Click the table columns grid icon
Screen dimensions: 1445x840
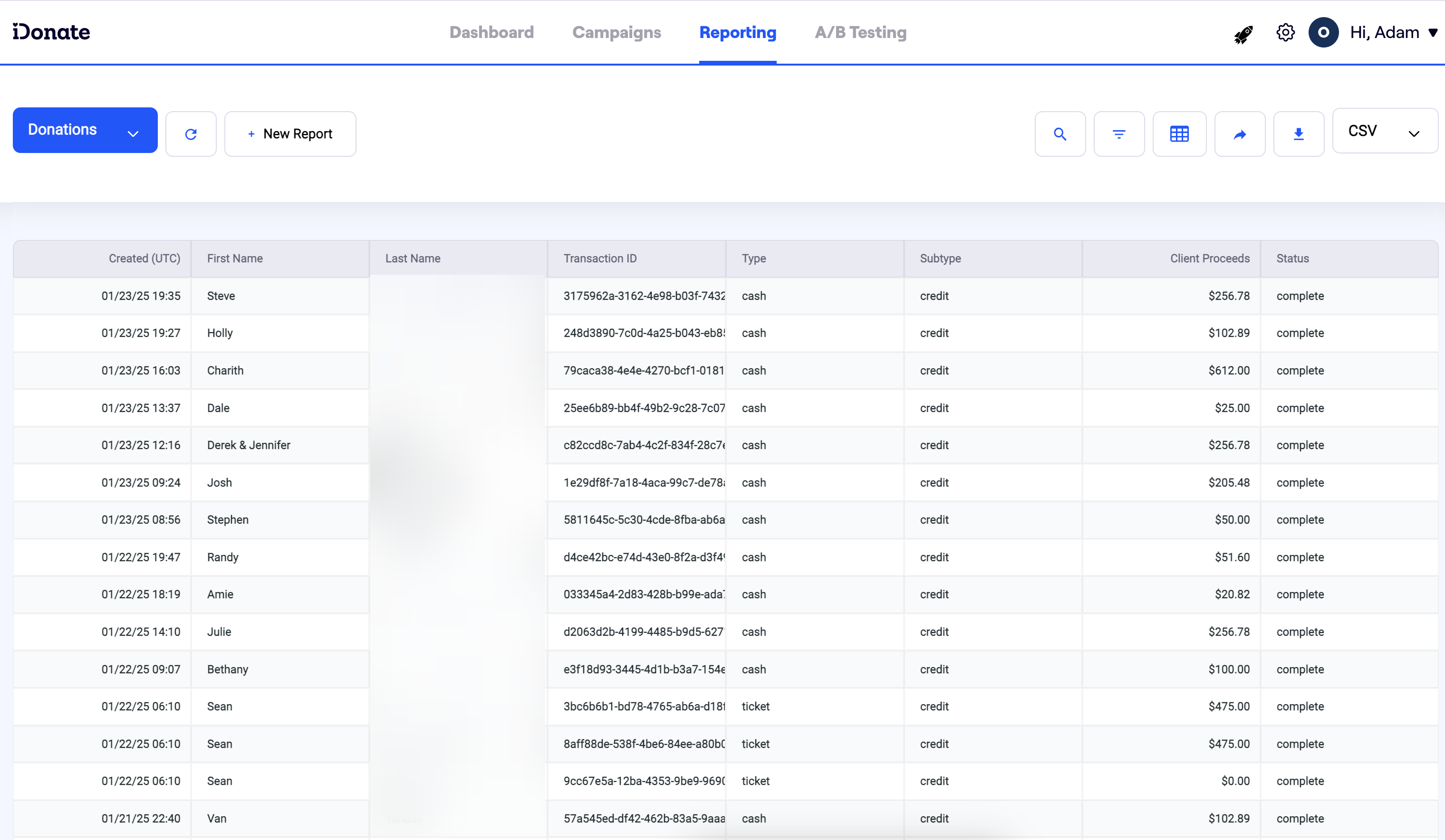coord(1179,134)
